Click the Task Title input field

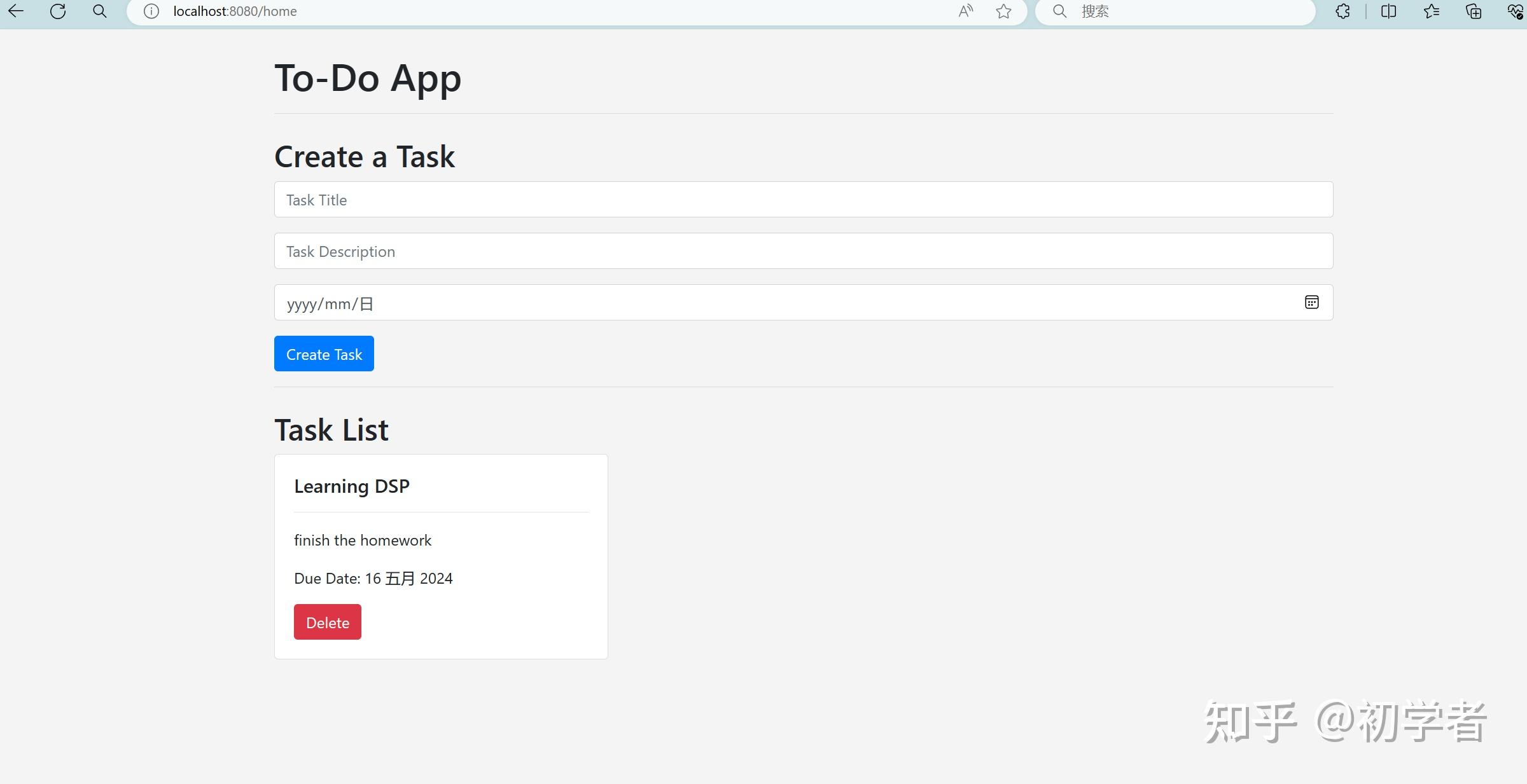803,200
